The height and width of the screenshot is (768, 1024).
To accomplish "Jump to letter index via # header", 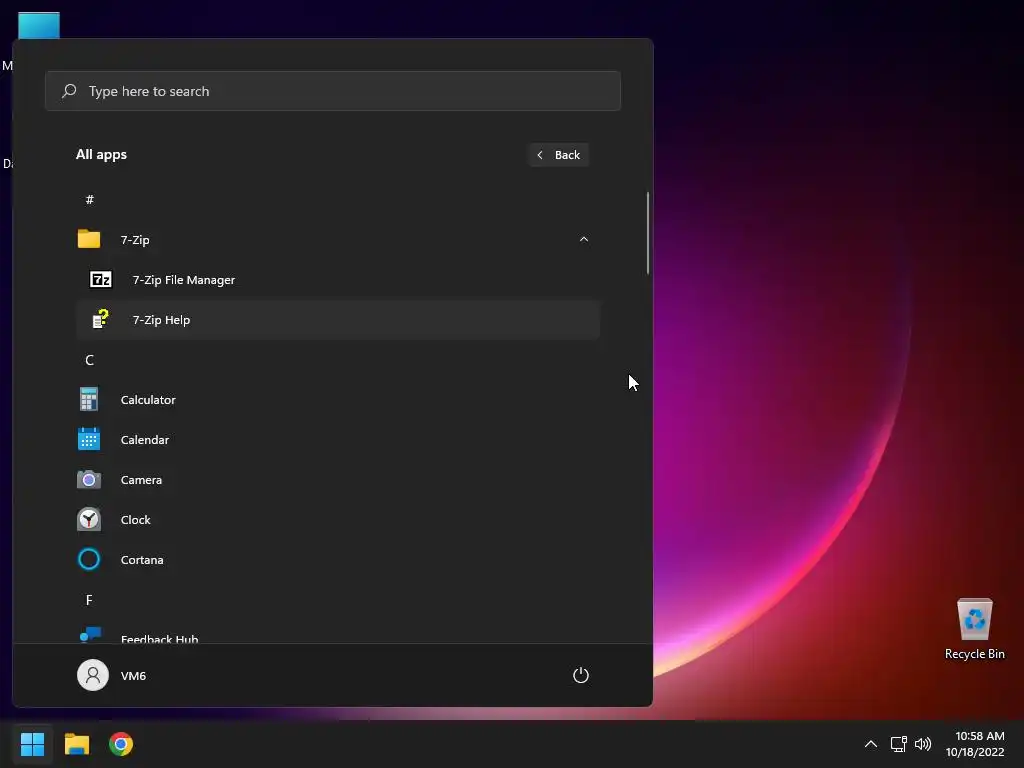I will pos(89,199).
